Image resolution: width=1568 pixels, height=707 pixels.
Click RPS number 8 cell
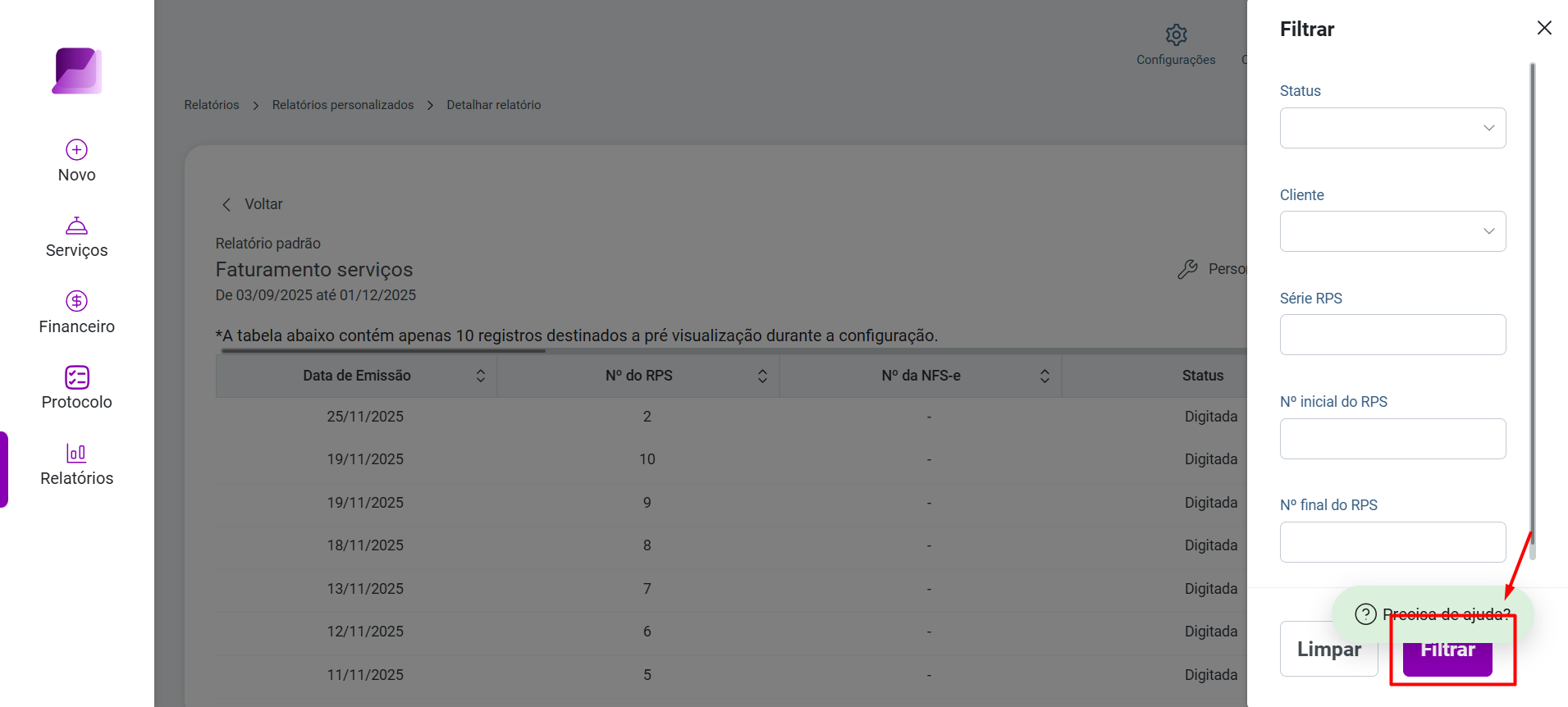pyautogui.click(x=647, y=545)
